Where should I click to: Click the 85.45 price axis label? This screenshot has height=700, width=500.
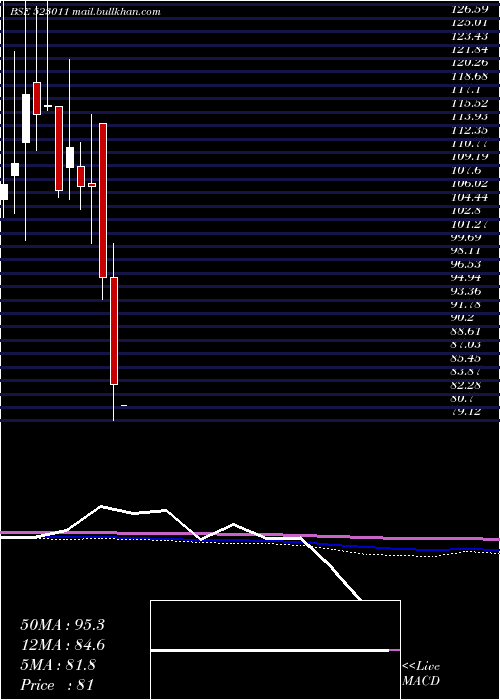[x=468, y=357]
